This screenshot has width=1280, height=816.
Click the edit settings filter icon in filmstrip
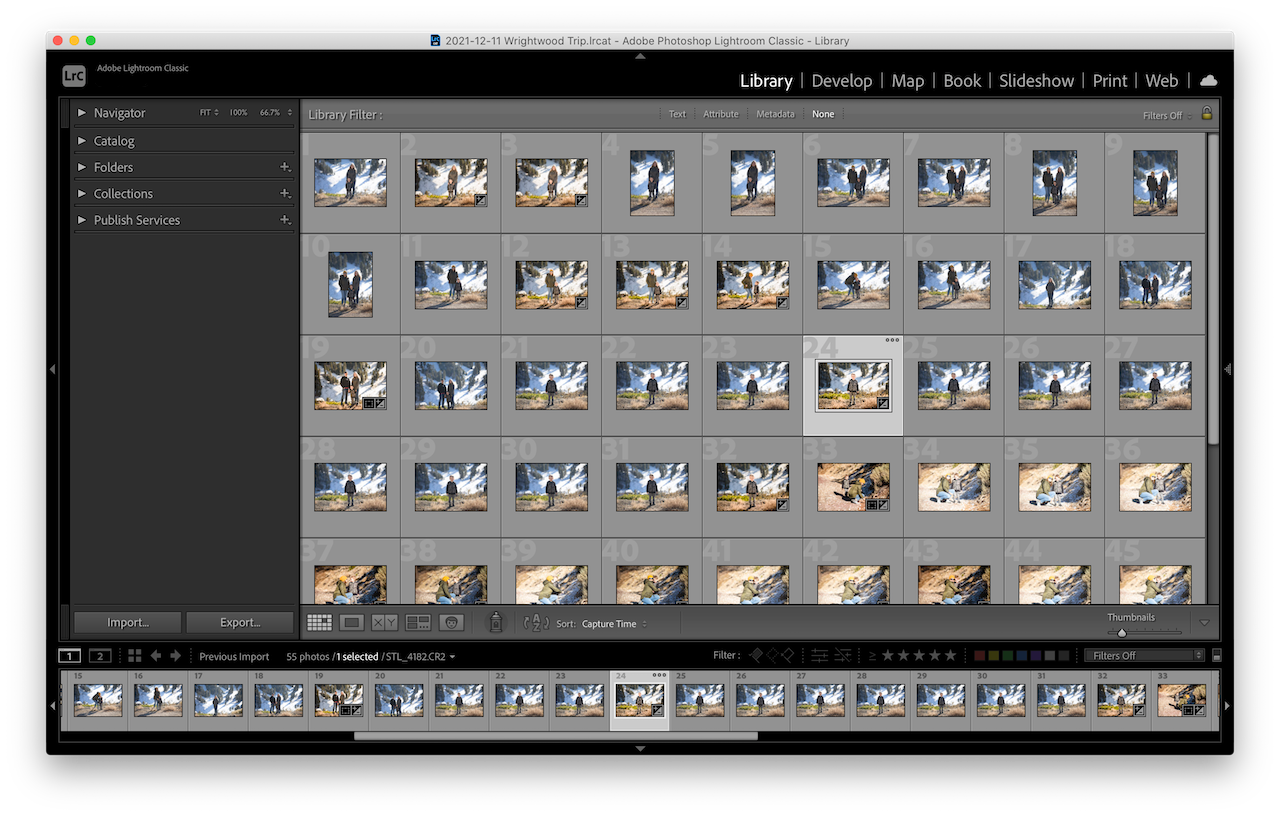coord(820,656)
